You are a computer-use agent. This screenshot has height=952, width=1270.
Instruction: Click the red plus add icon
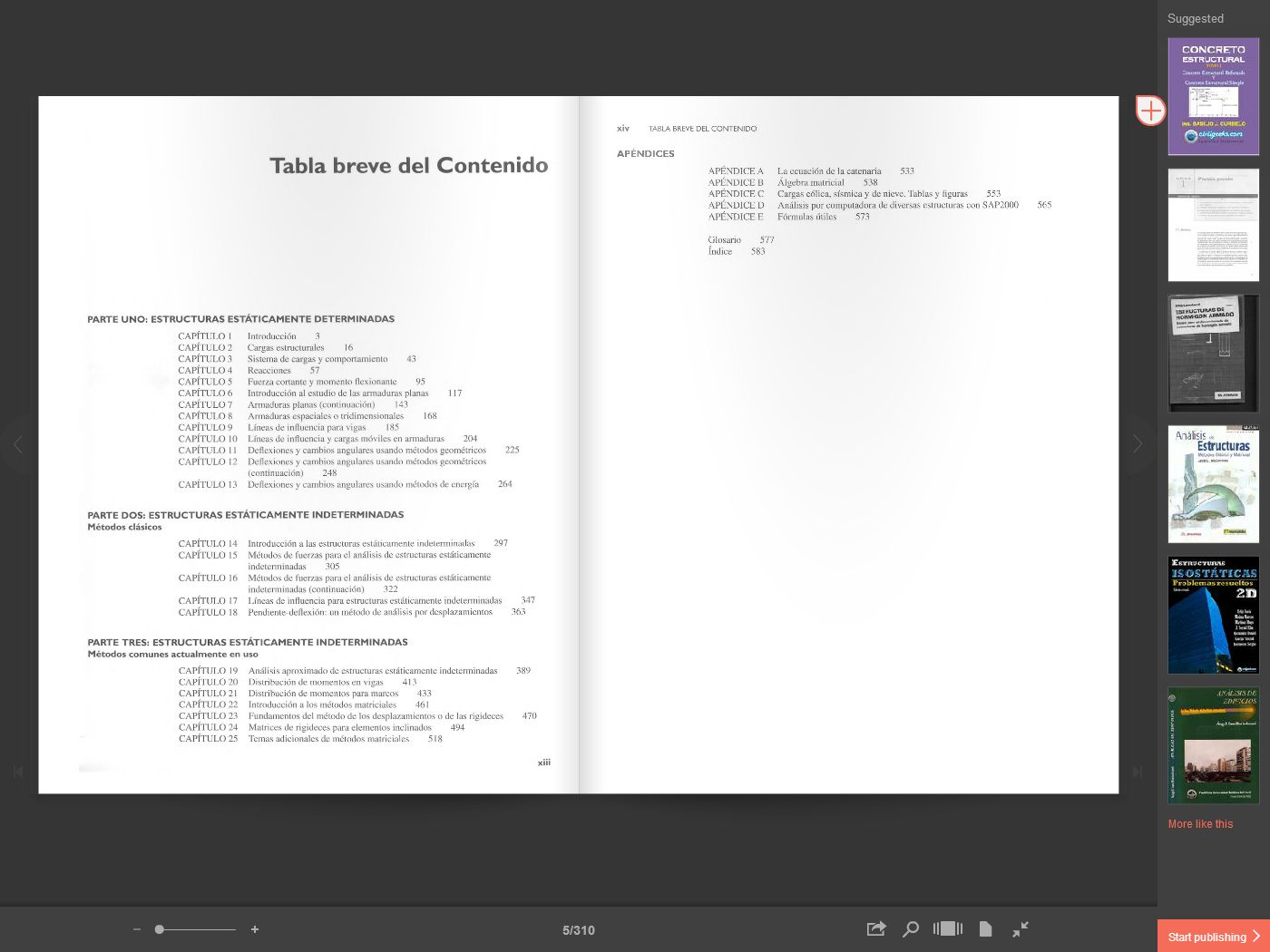[1150, 110]
